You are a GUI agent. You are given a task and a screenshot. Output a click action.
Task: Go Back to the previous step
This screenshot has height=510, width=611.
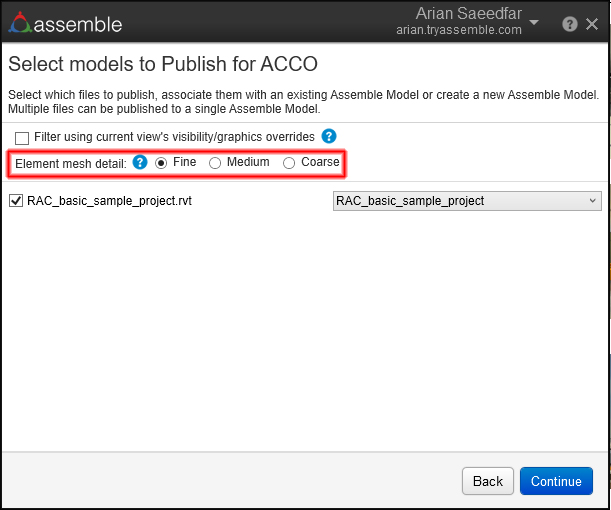[487, 481]
